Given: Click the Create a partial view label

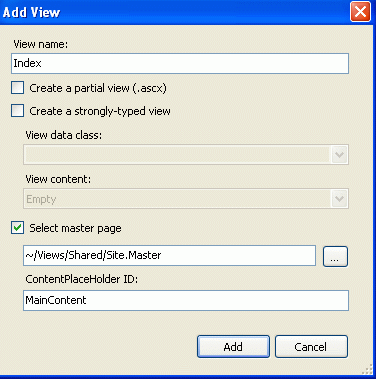Looking at the screenshot, I should [x=98, y=88].
